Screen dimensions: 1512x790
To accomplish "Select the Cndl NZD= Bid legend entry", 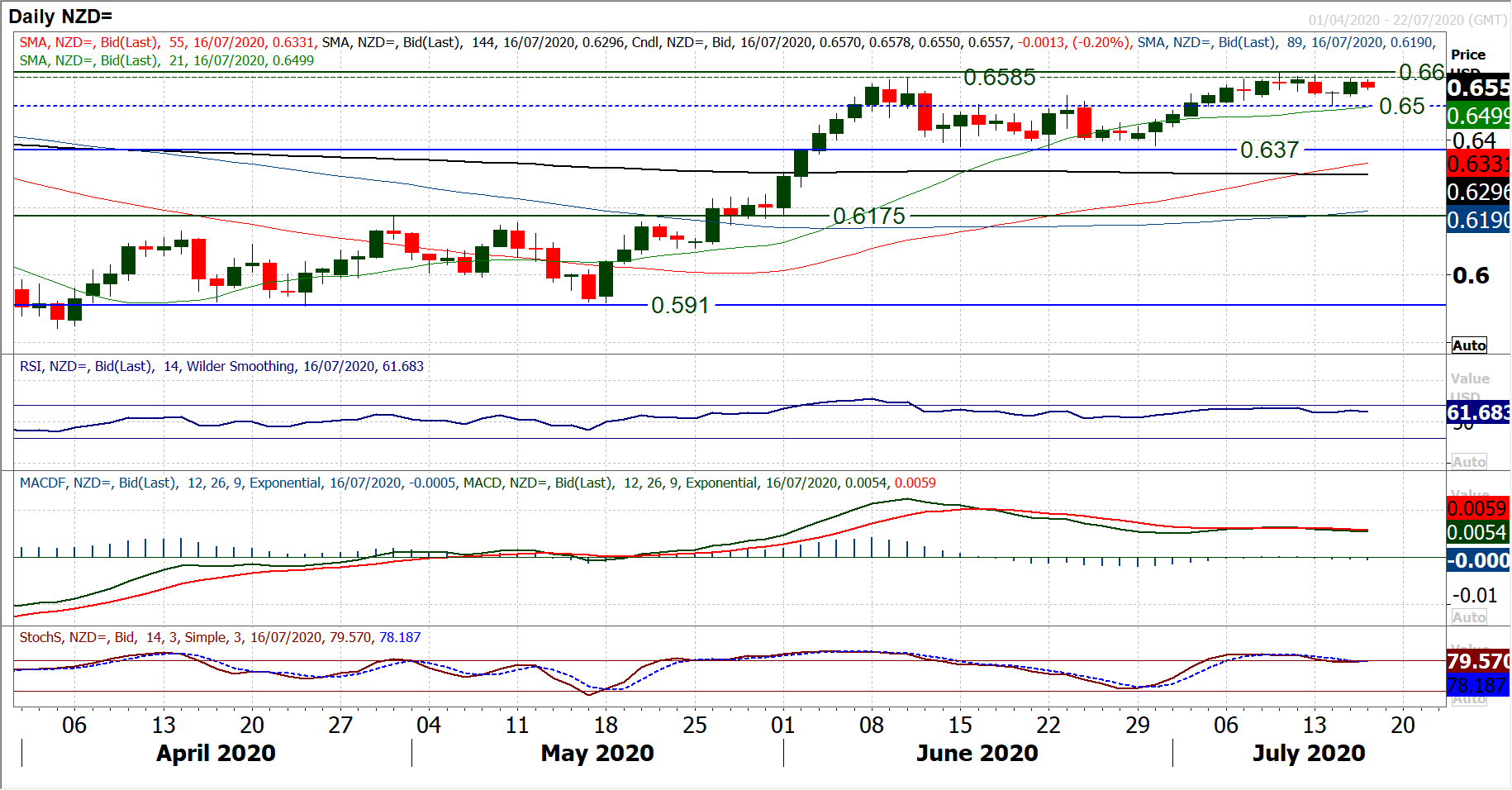I will 882,42.
